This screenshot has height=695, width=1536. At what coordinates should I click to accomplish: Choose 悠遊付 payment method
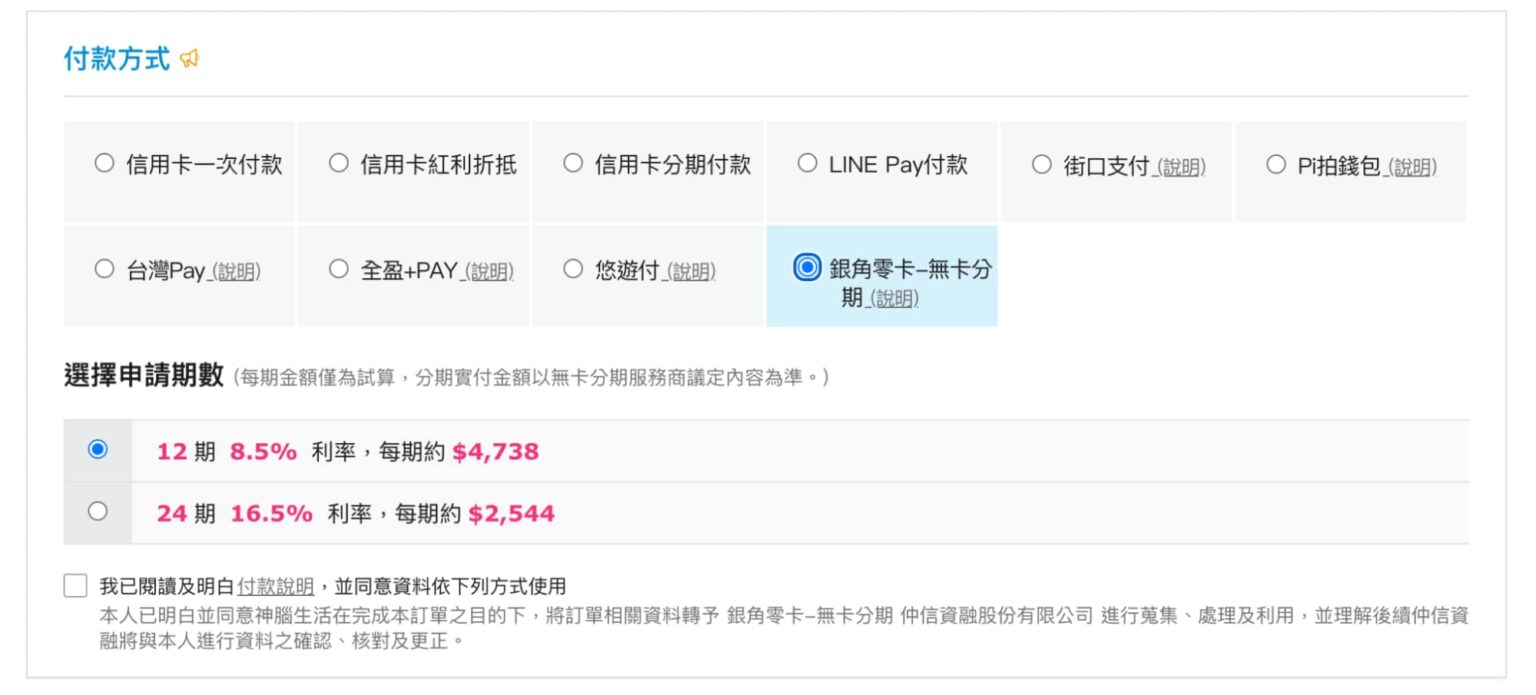point(571,268)
